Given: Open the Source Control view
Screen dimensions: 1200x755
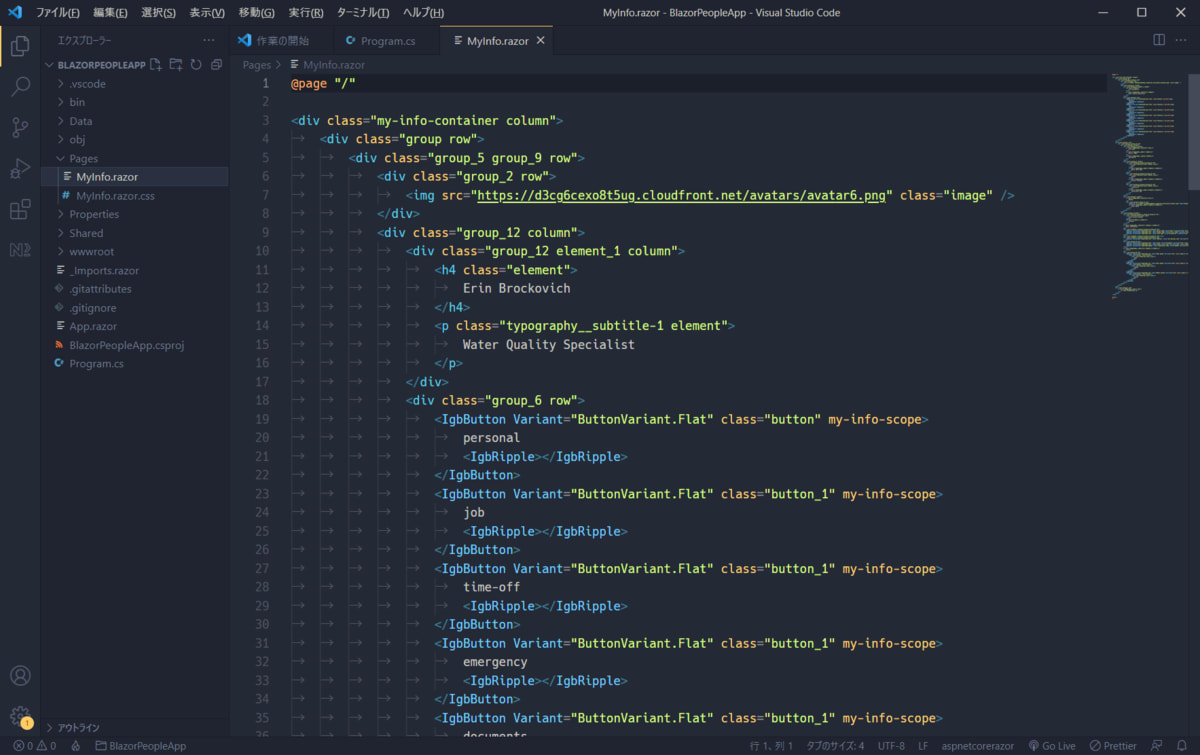Looking at the screenshot, I should click(20, 127).
